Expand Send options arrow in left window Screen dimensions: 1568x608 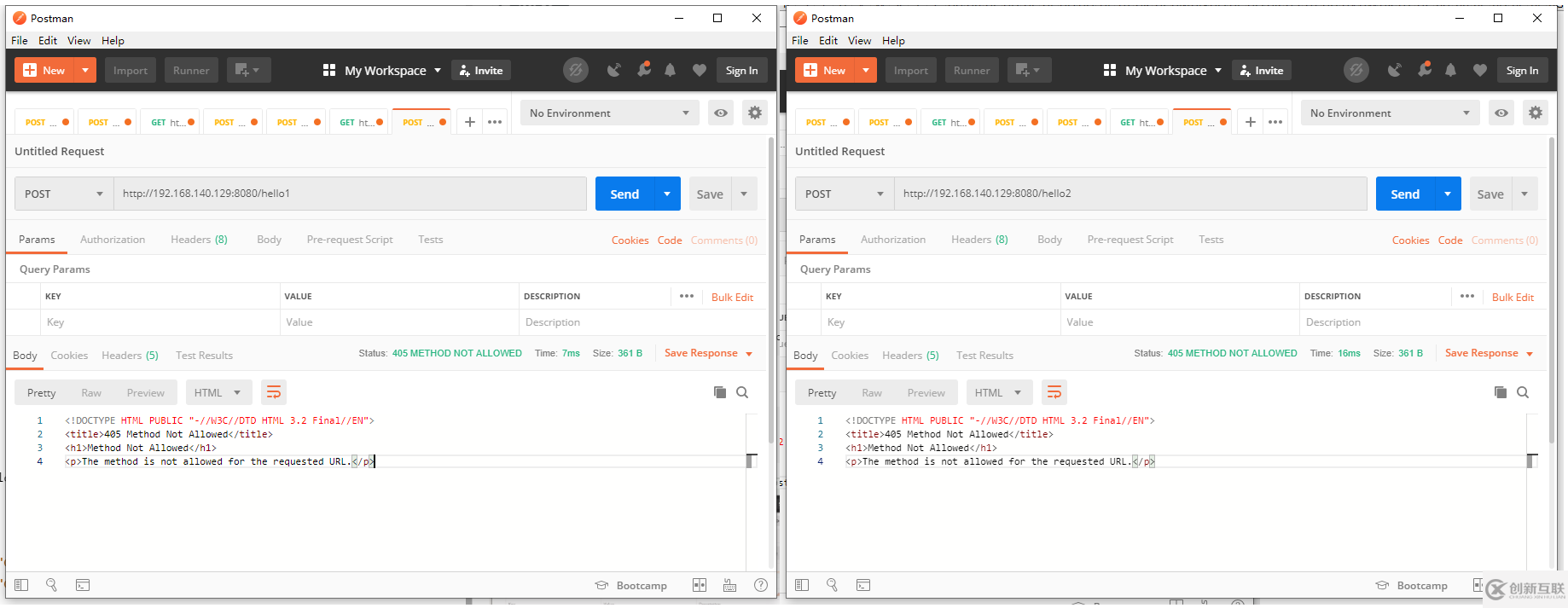point(667,194)
